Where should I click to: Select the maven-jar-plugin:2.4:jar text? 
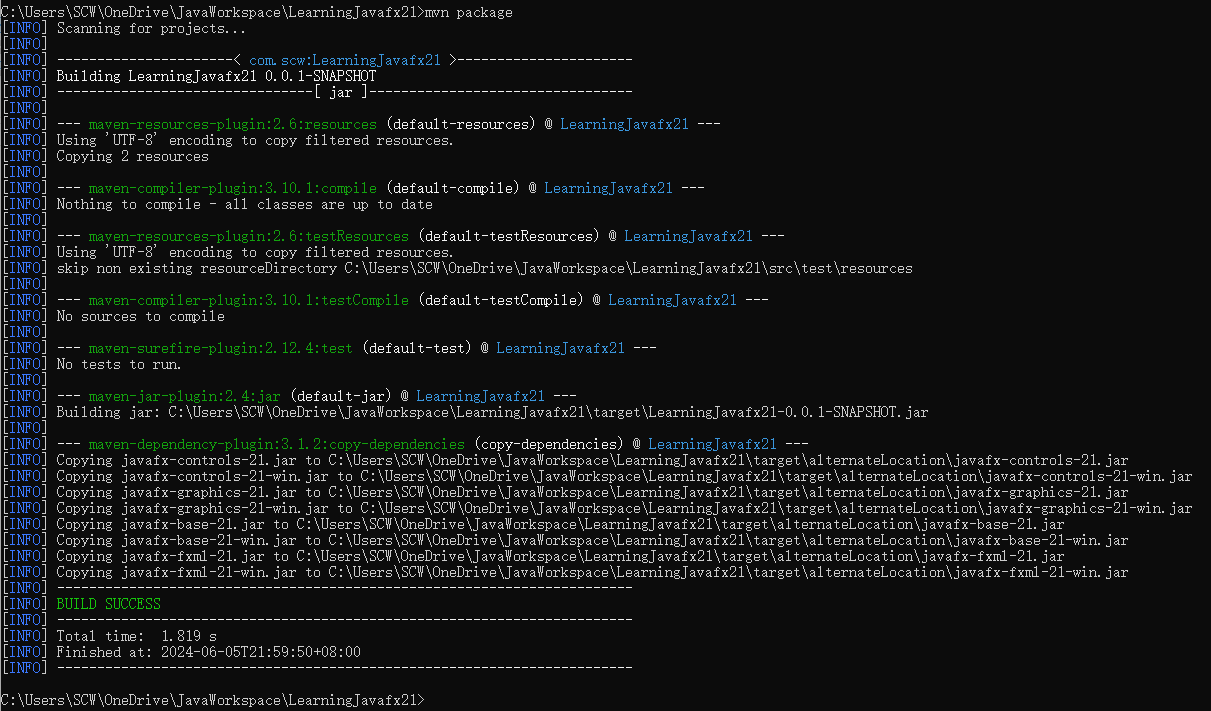[184, 396]
